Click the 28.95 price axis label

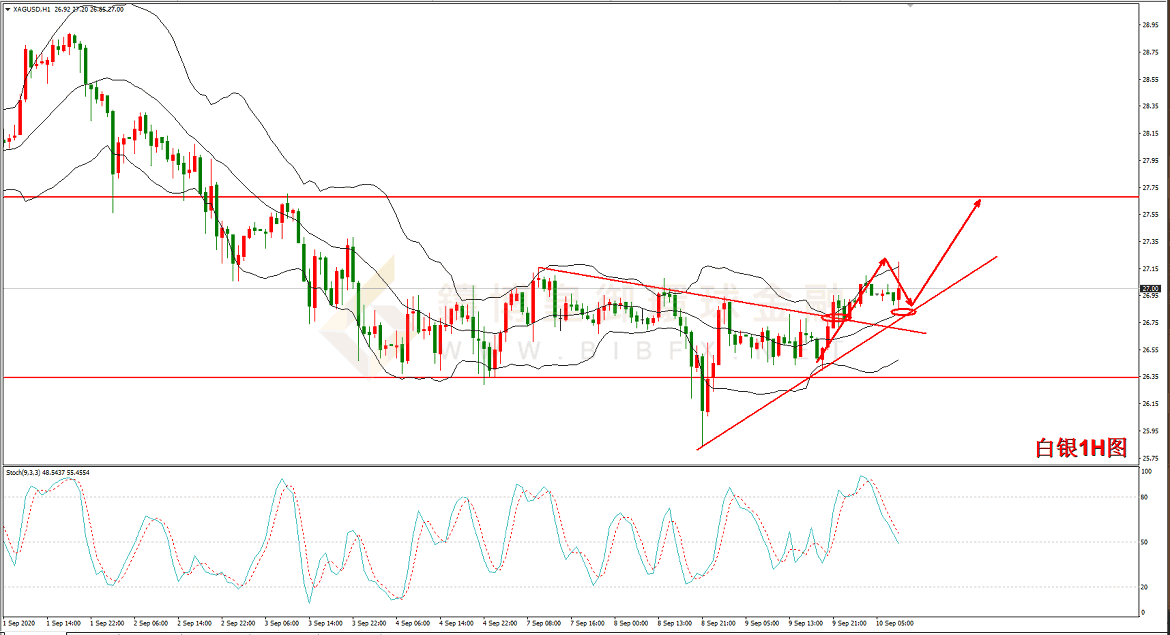pos(1149,25)
